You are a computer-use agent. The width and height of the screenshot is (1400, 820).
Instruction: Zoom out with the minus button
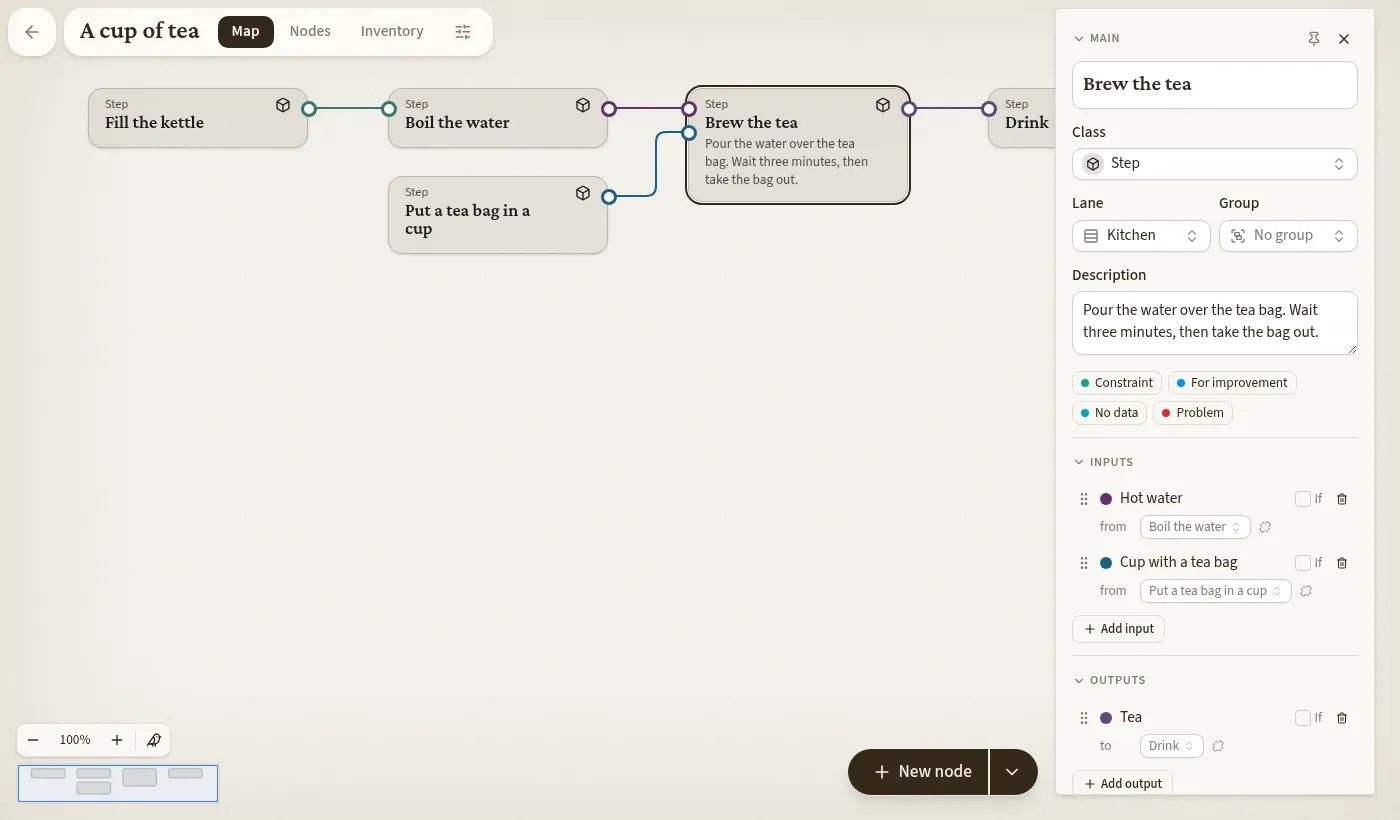[33, 740]
